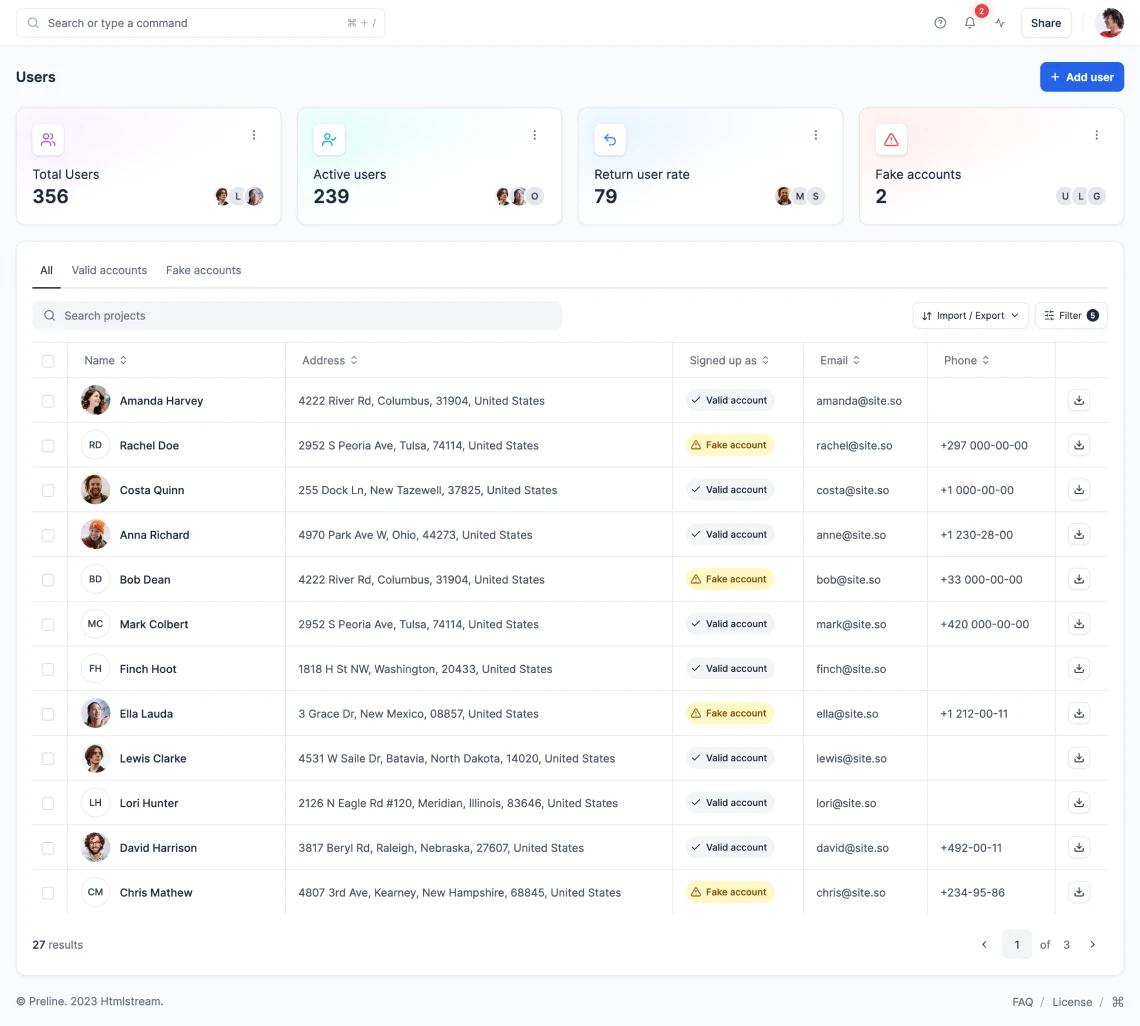
Task: Open Fake accounts card three-dot menu
Action: coord(1097,135)
